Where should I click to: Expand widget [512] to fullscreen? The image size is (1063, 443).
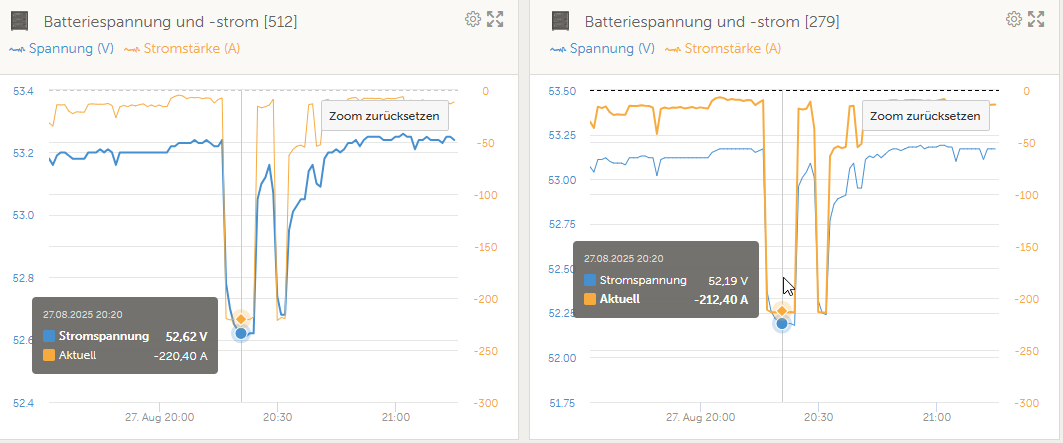point(495,19)
